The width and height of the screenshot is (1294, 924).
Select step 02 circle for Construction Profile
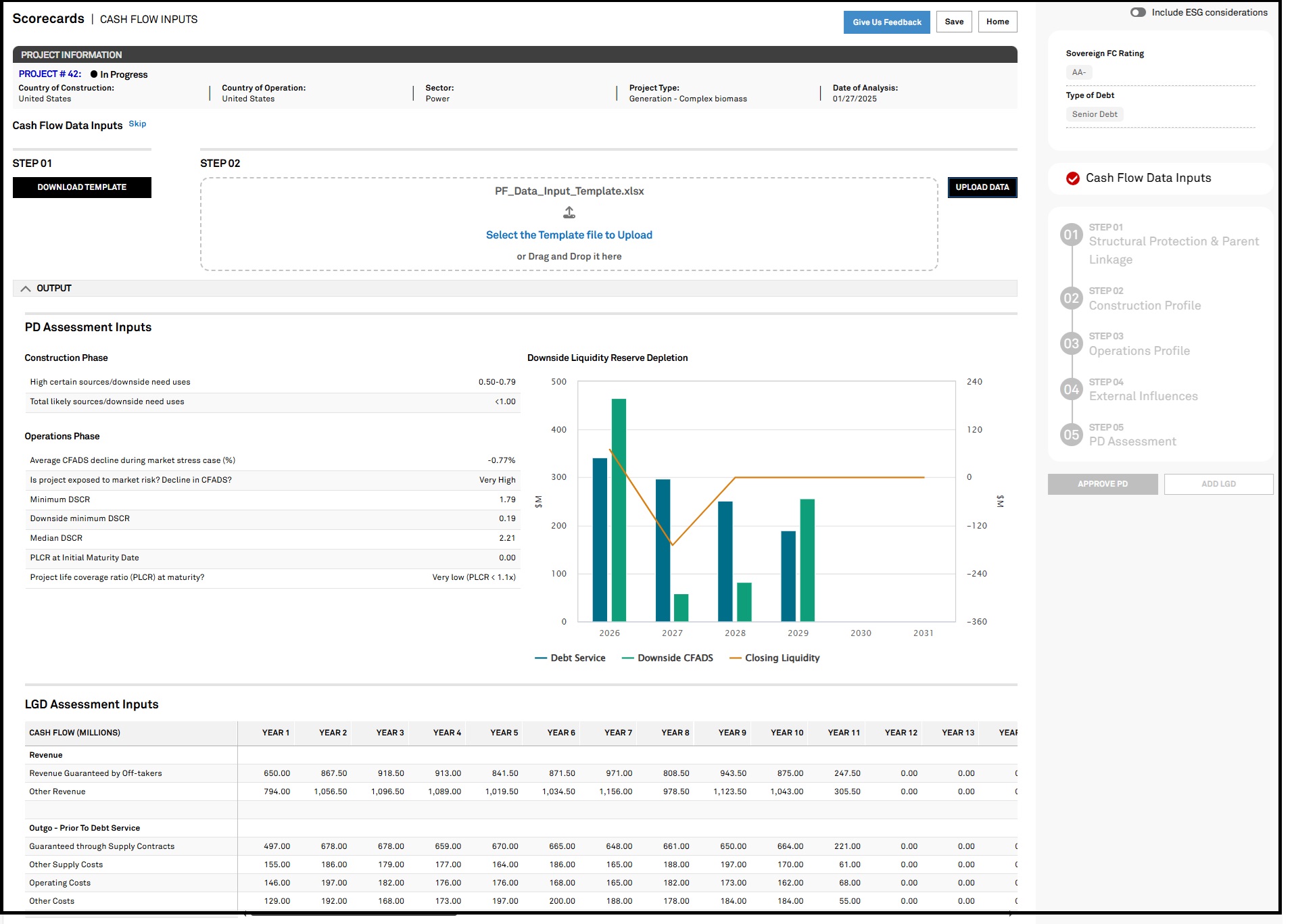pos(1071,299)
